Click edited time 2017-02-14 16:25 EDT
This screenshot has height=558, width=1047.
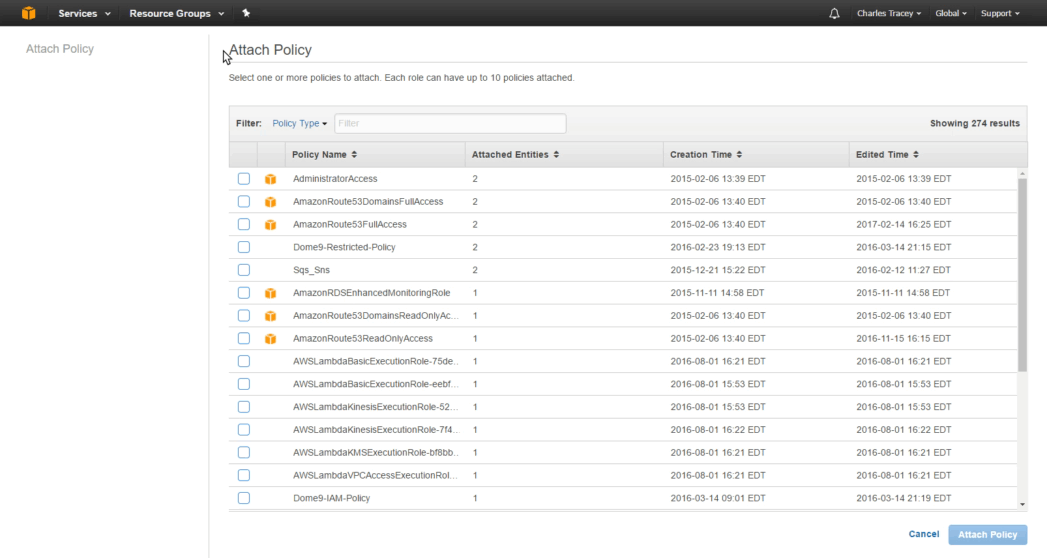903,224
